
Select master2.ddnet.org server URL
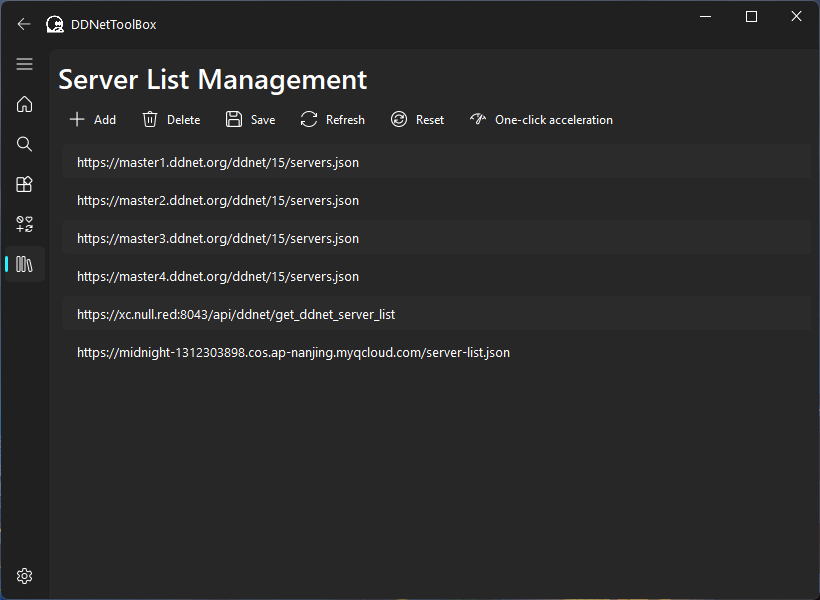pos(436,201)
